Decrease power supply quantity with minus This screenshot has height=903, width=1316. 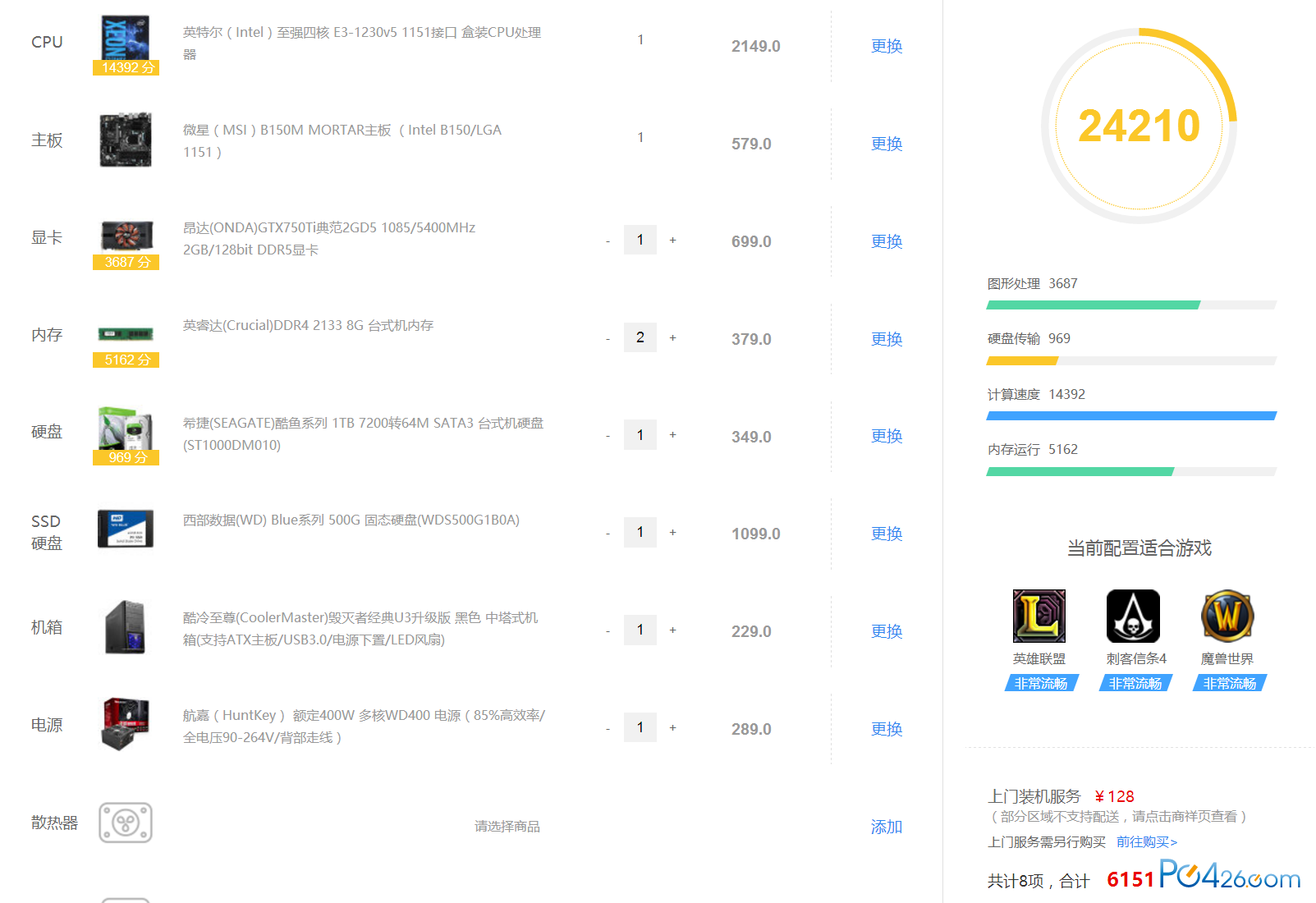click(608, 729)
